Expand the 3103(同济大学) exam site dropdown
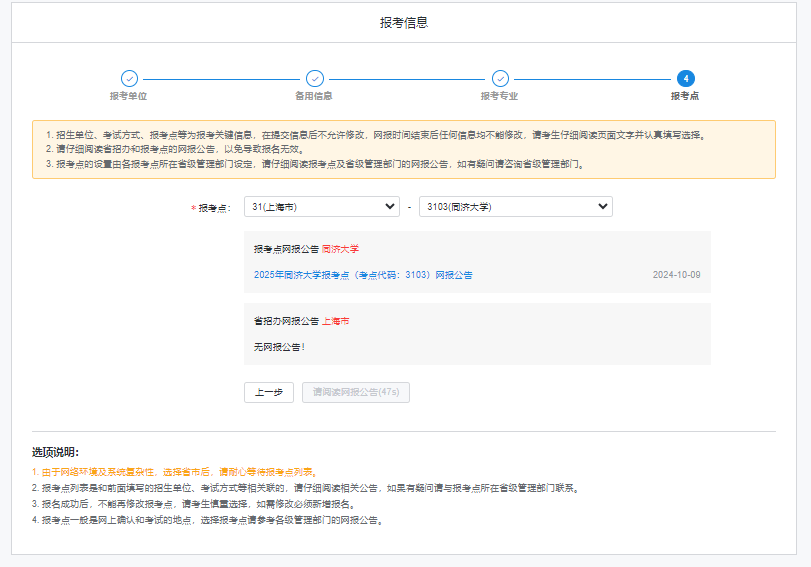The image size is (811, 567). click(515, 207)
